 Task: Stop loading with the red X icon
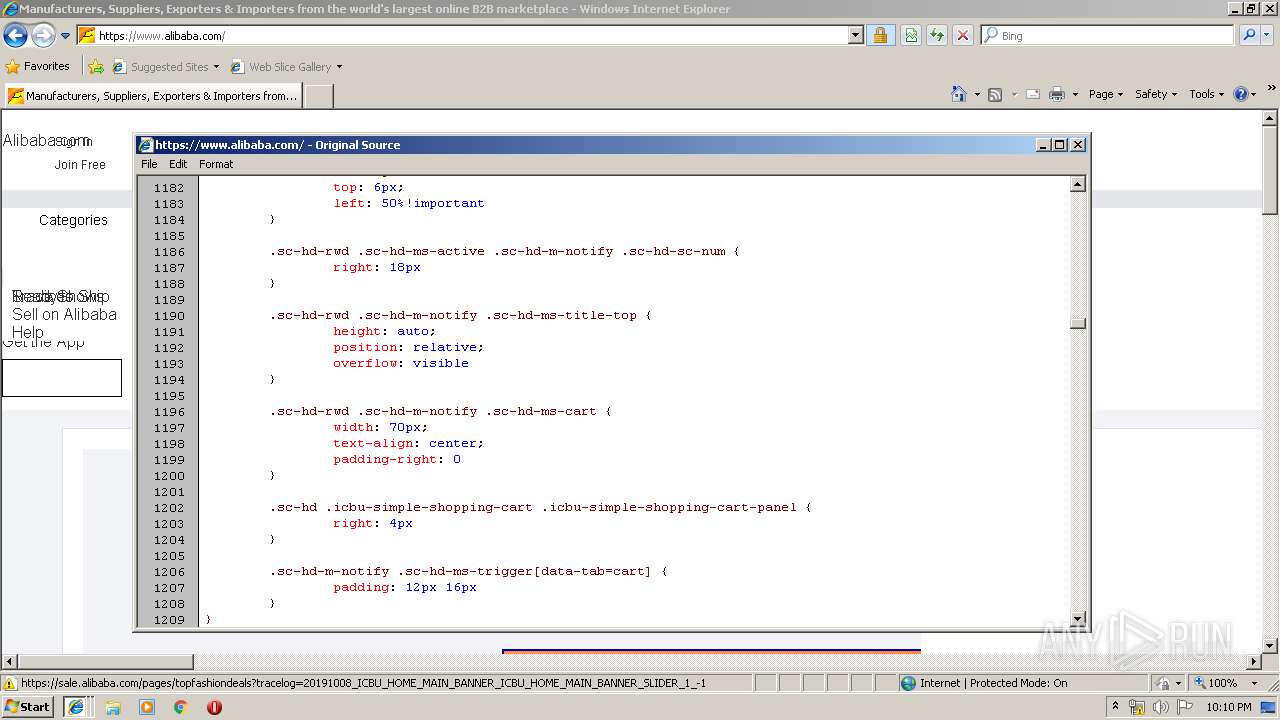tap(963, 36)
